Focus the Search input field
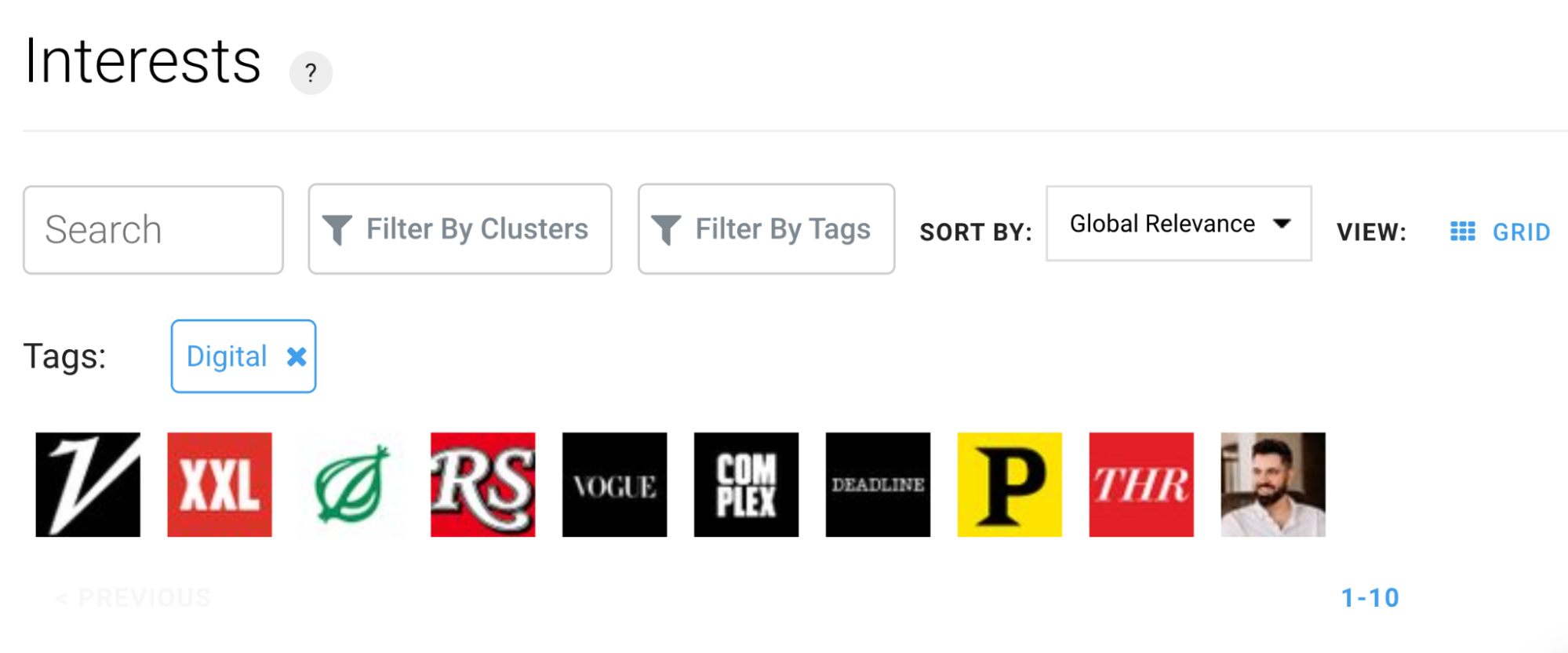This screenshot has height=653, width=1568. [154, 230]
